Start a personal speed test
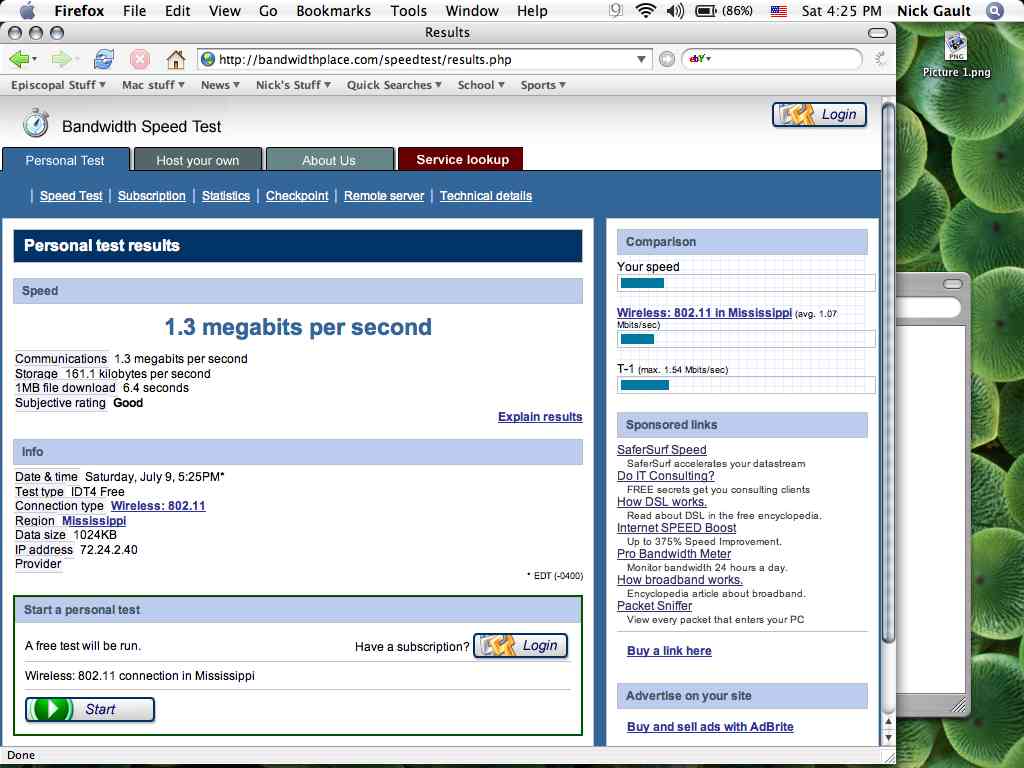1024x768 pixels. (89, 709)
